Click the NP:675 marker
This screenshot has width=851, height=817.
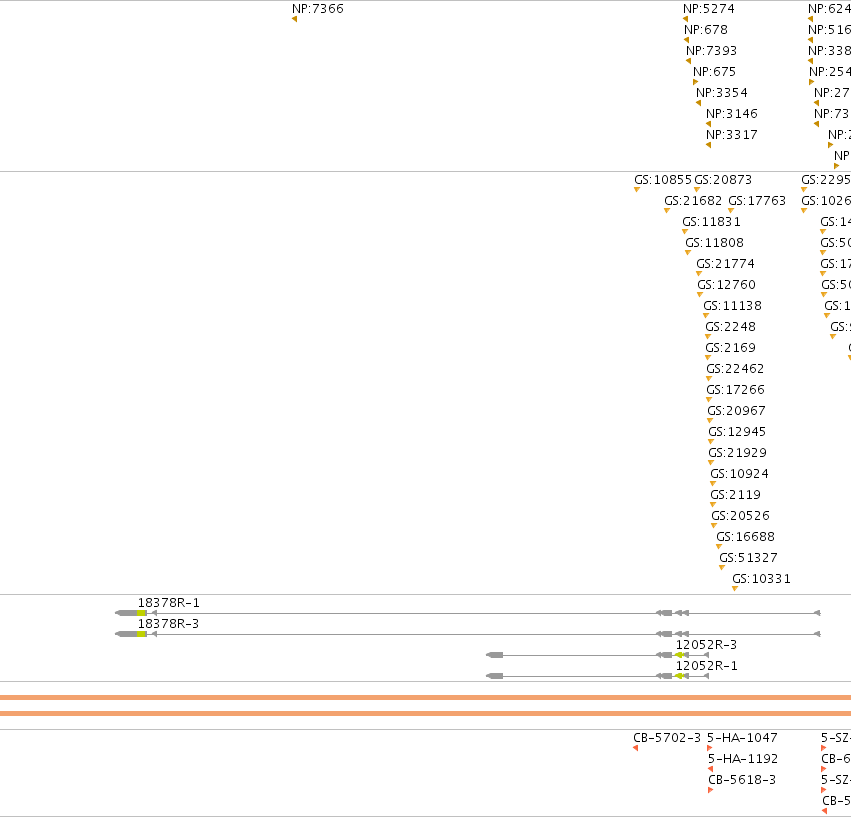point(695,82)
